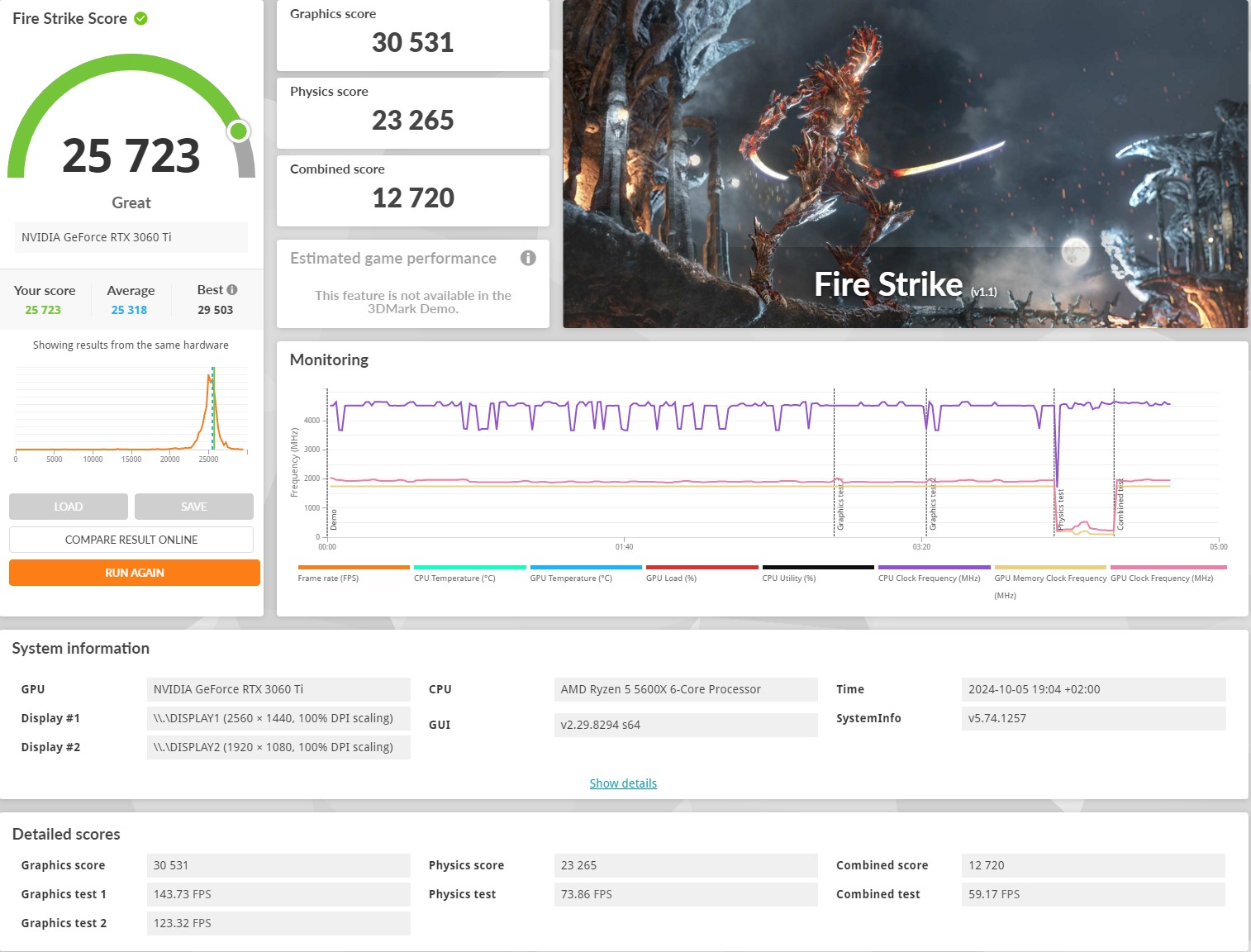Click the green verified checkmark icon
Screen dimensions: 1251x952
(141, 18)
